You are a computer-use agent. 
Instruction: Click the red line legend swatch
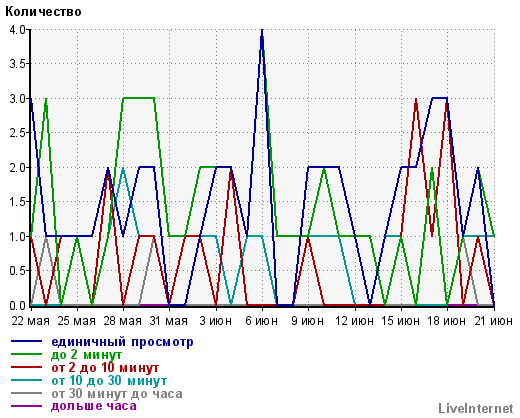click(27, 367)
